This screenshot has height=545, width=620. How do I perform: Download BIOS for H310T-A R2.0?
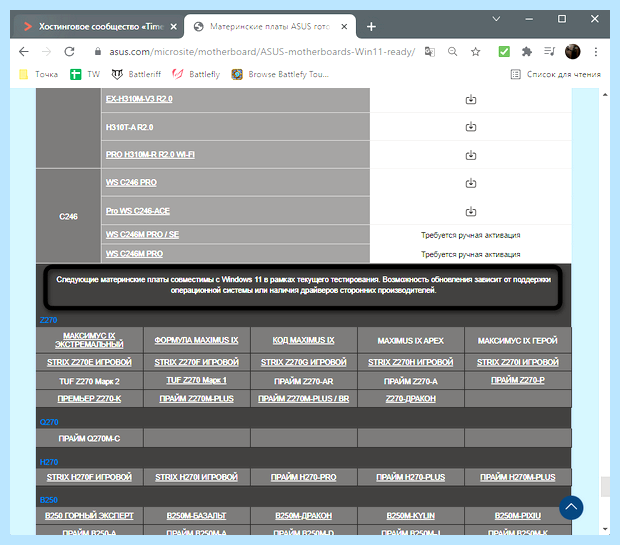[x=471, y=127]
